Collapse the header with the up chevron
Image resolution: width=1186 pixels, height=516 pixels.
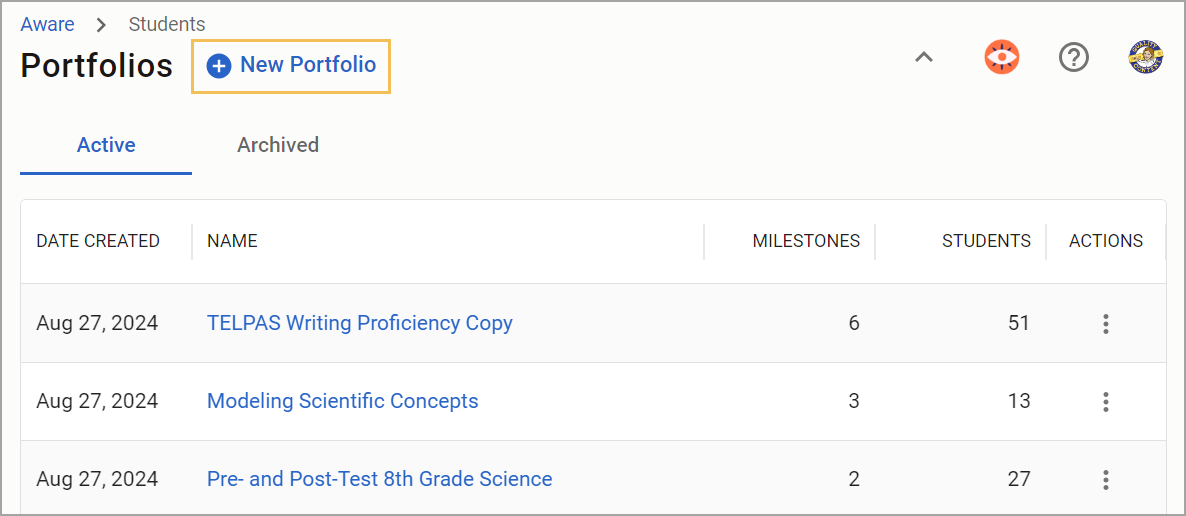coord(924,57)
